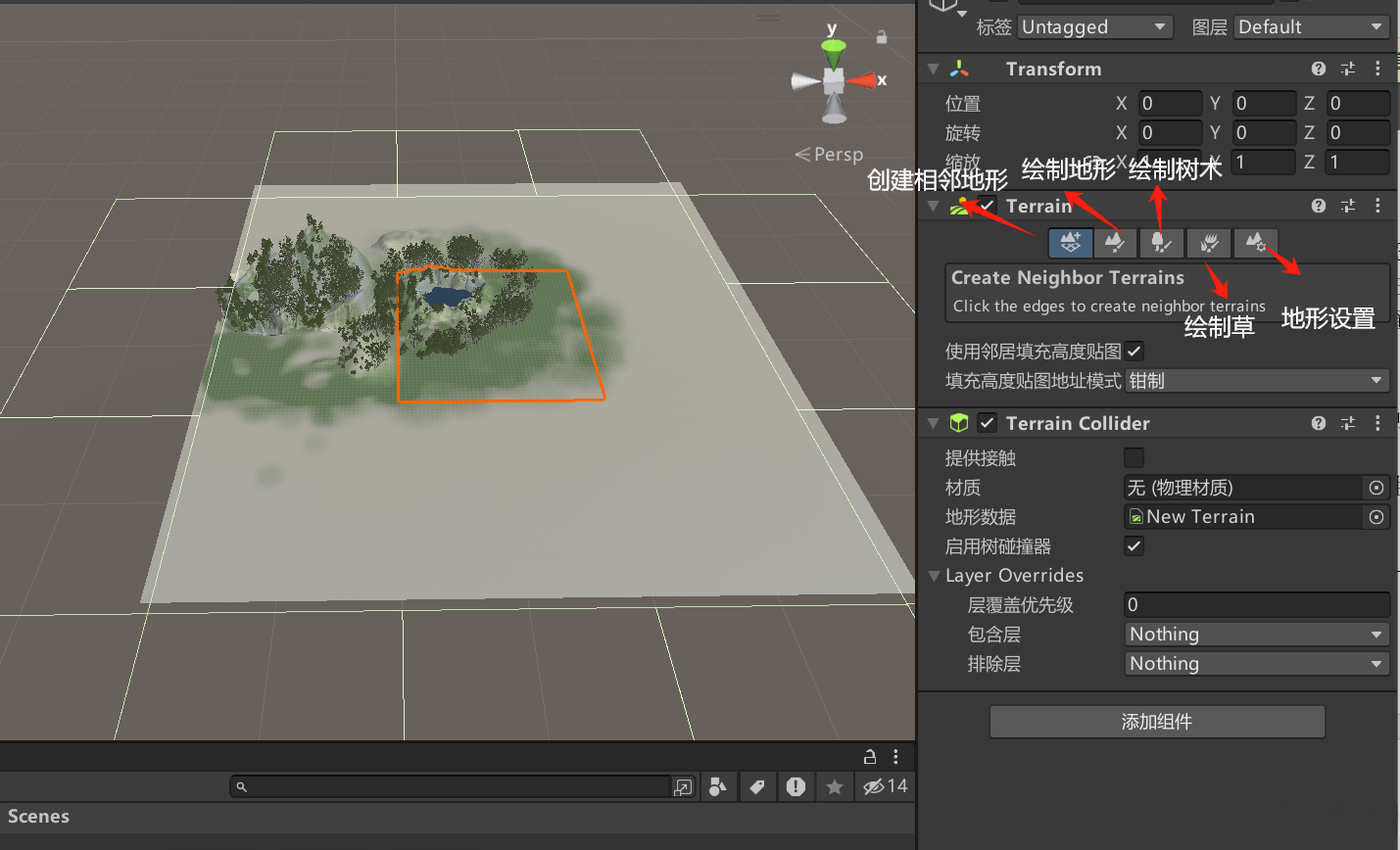The height and width of the screenshot is (850, 1400).
Task: Click the scene view lock icon
Action: pos(882,37)
